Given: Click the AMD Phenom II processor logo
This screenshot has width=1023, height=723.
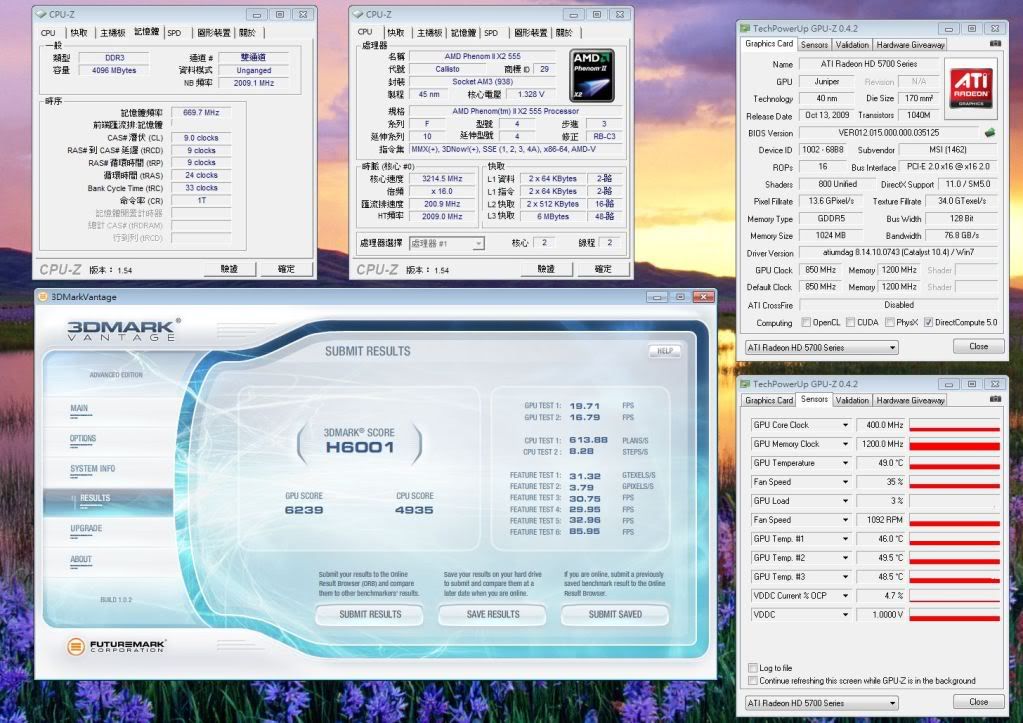Looking at the screenshot, I should [x=592, y=75].
